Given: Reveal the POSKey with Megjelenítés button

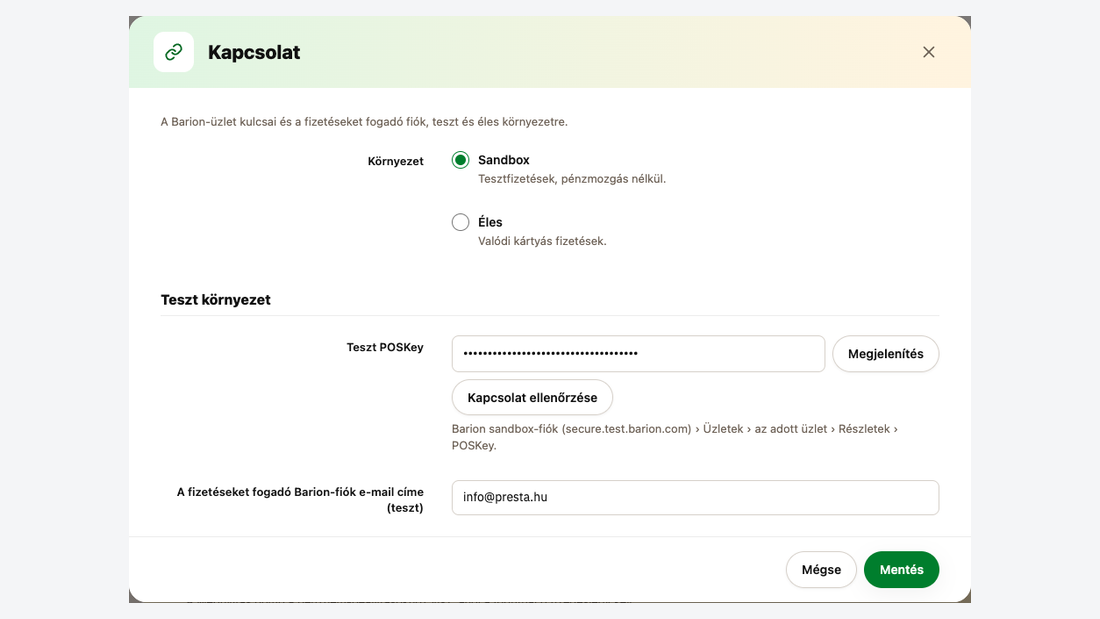Looking at the screenshot, I should [885, 354].
